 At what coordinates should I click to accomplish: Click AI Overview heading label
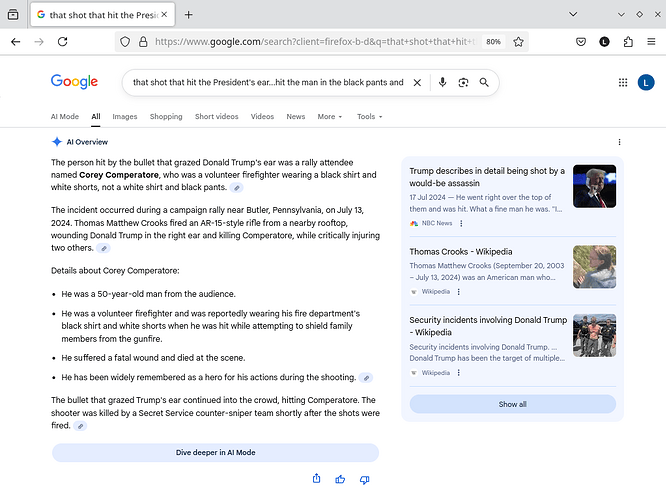click(x=87, y=142)
